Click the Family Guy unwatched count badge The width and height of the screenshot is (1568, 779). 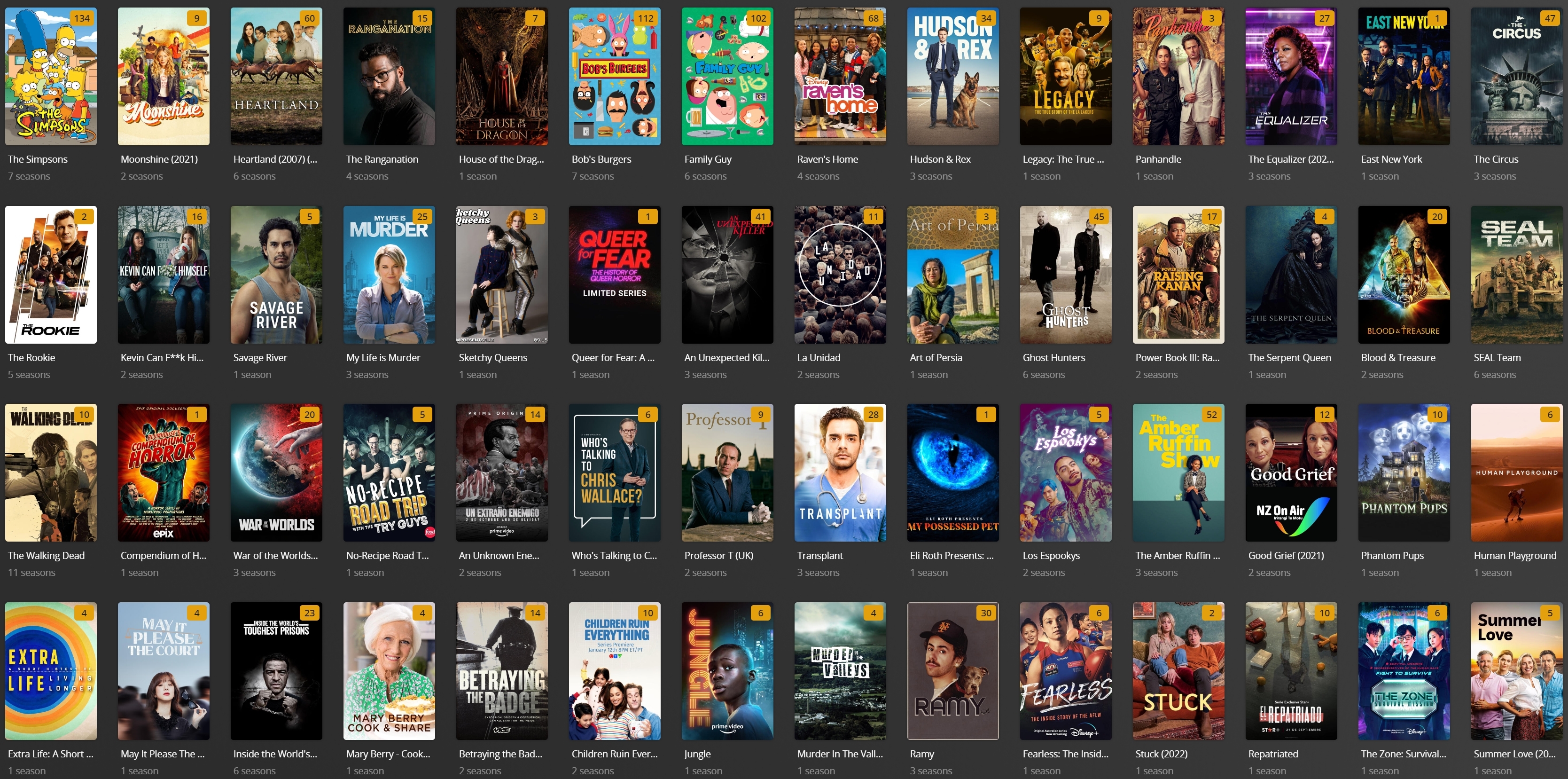(758, 18)
